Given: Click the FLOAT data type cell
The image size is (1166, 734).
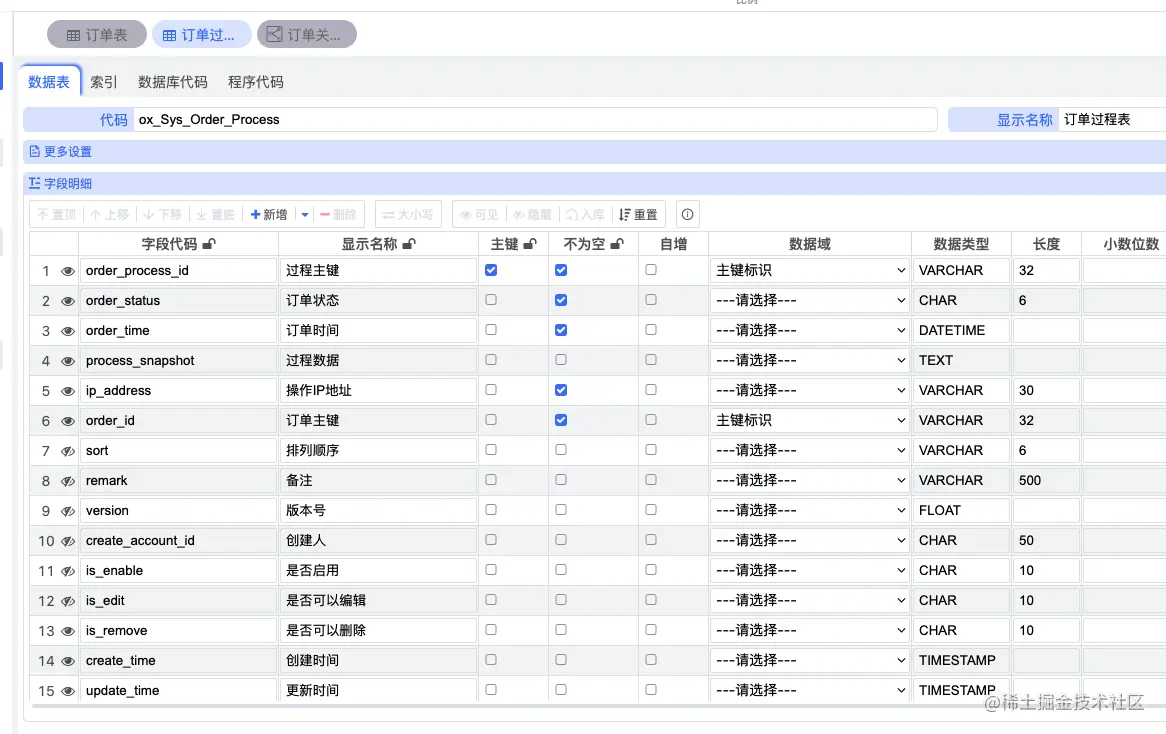Looking at the screenshot, I should [961, 510].
